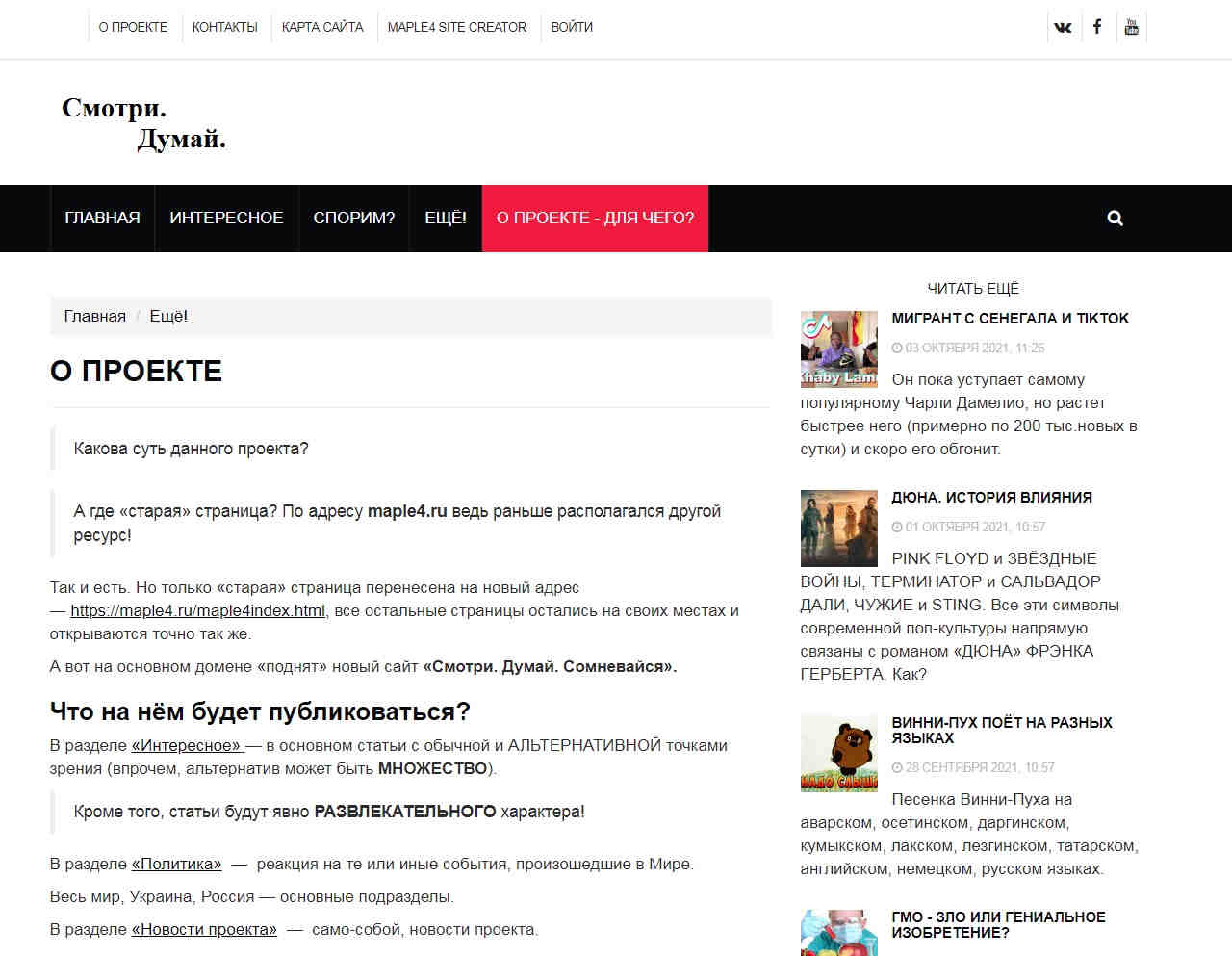Image resolution: width=1232 pixels, height=956 pixels.
Task: Click the ВОЙТИ login link
Action: (571, 27)
